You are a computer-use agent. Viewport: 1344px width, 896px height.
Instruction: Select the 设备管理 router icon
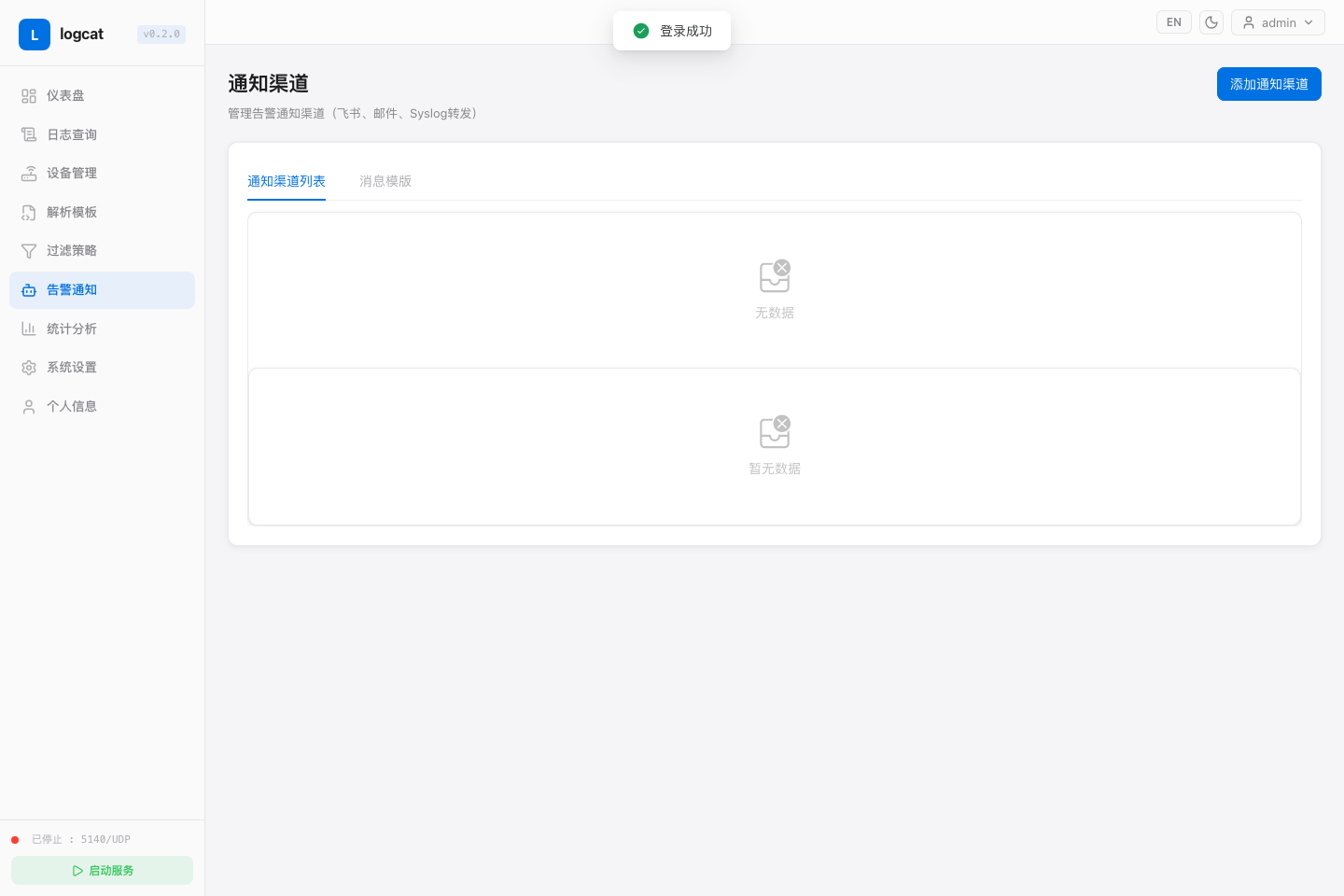pyautogui.click(x=29, y=174)
